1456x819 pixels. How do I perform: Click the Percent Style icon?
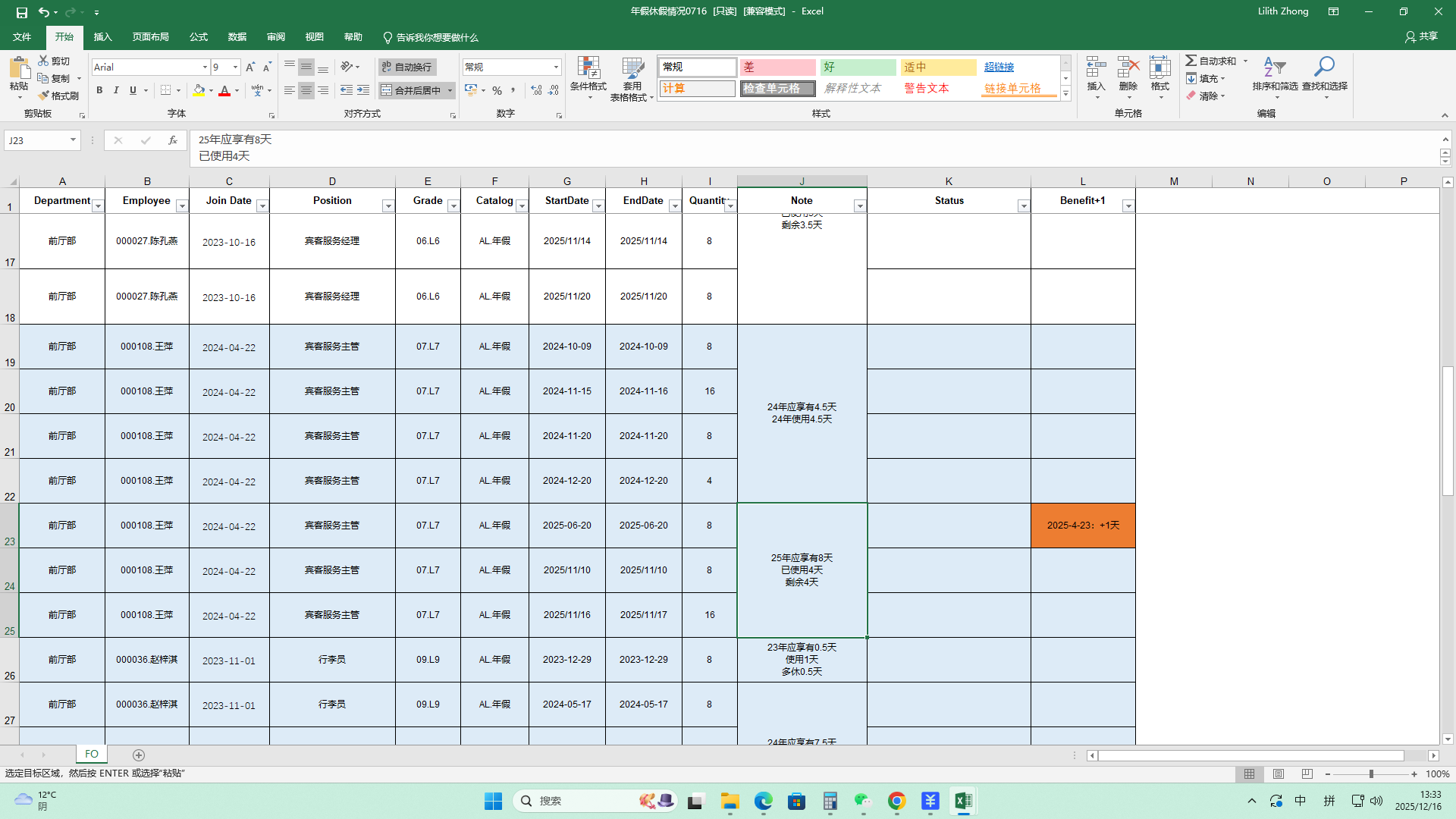click(497, 90)
